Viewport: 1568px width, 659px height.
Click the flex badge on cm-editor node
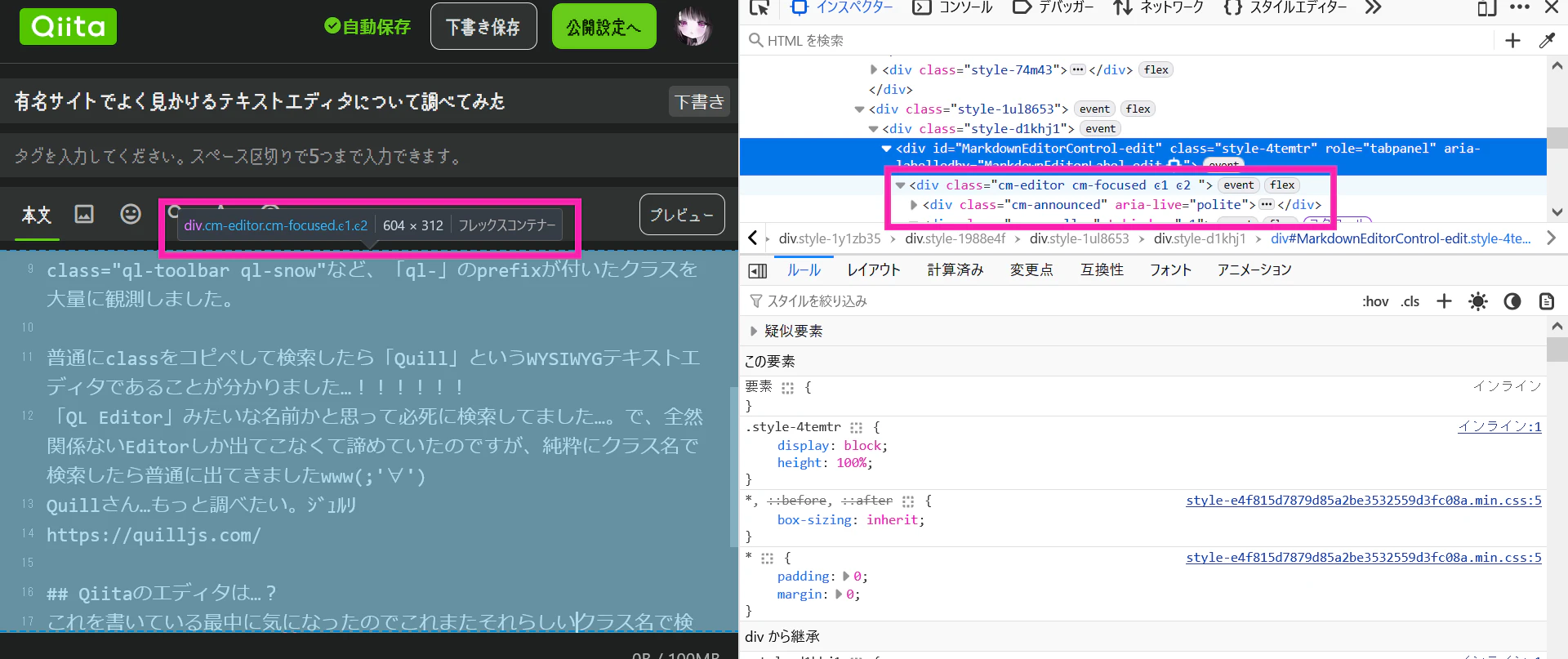point(1281,185)
